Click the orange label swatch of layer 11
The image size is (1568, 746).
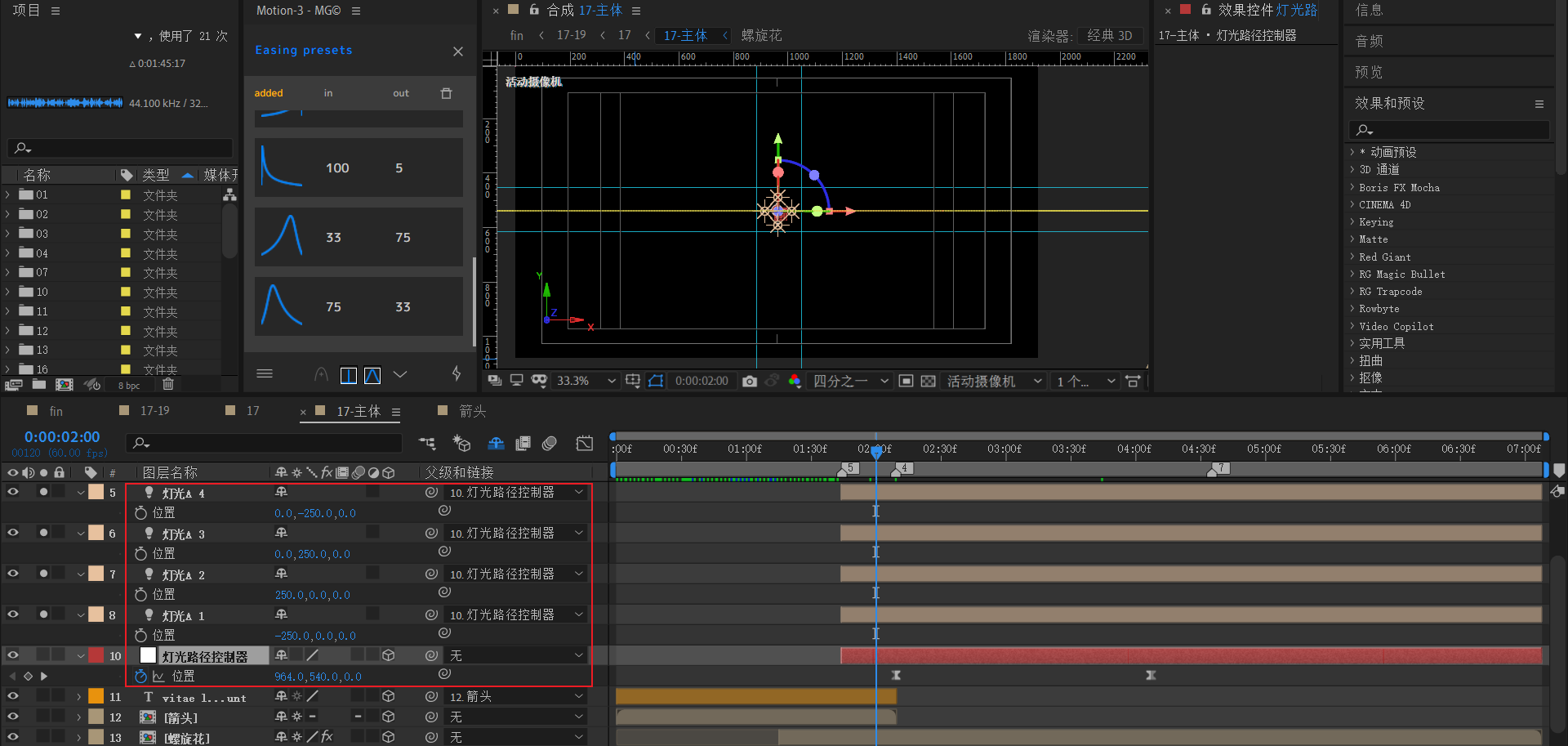(x=96, y=696)
